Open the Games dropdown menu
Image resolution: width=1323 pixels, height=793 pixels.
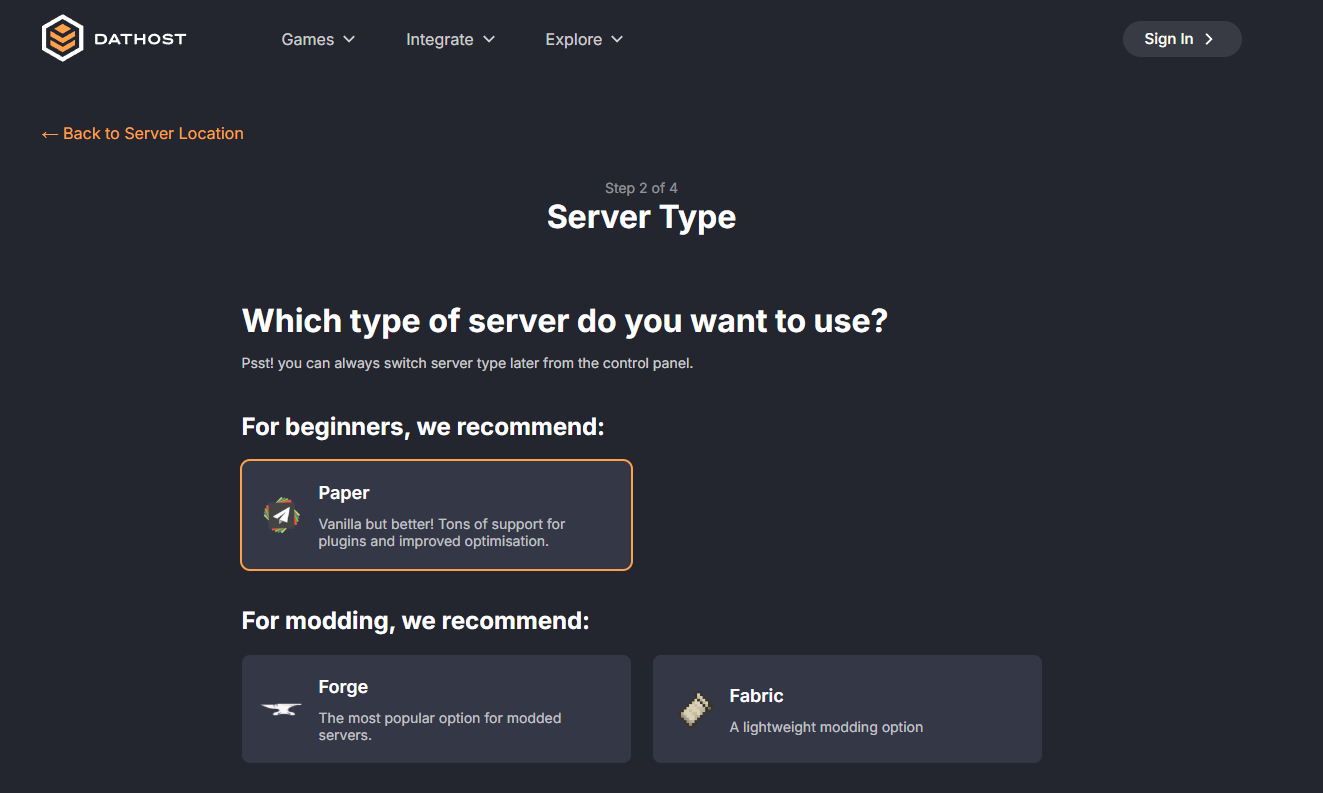tap(318, 39)
